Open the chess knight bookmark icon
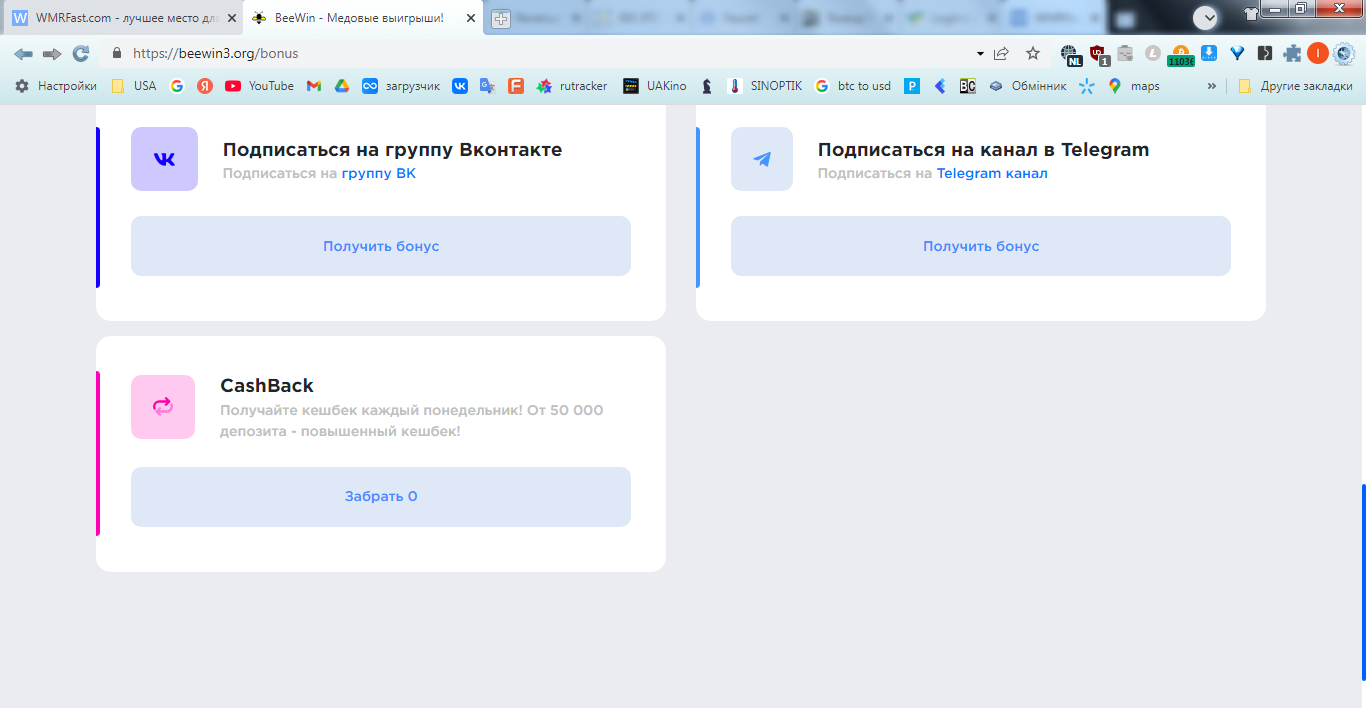 click(x=707, y=86)
